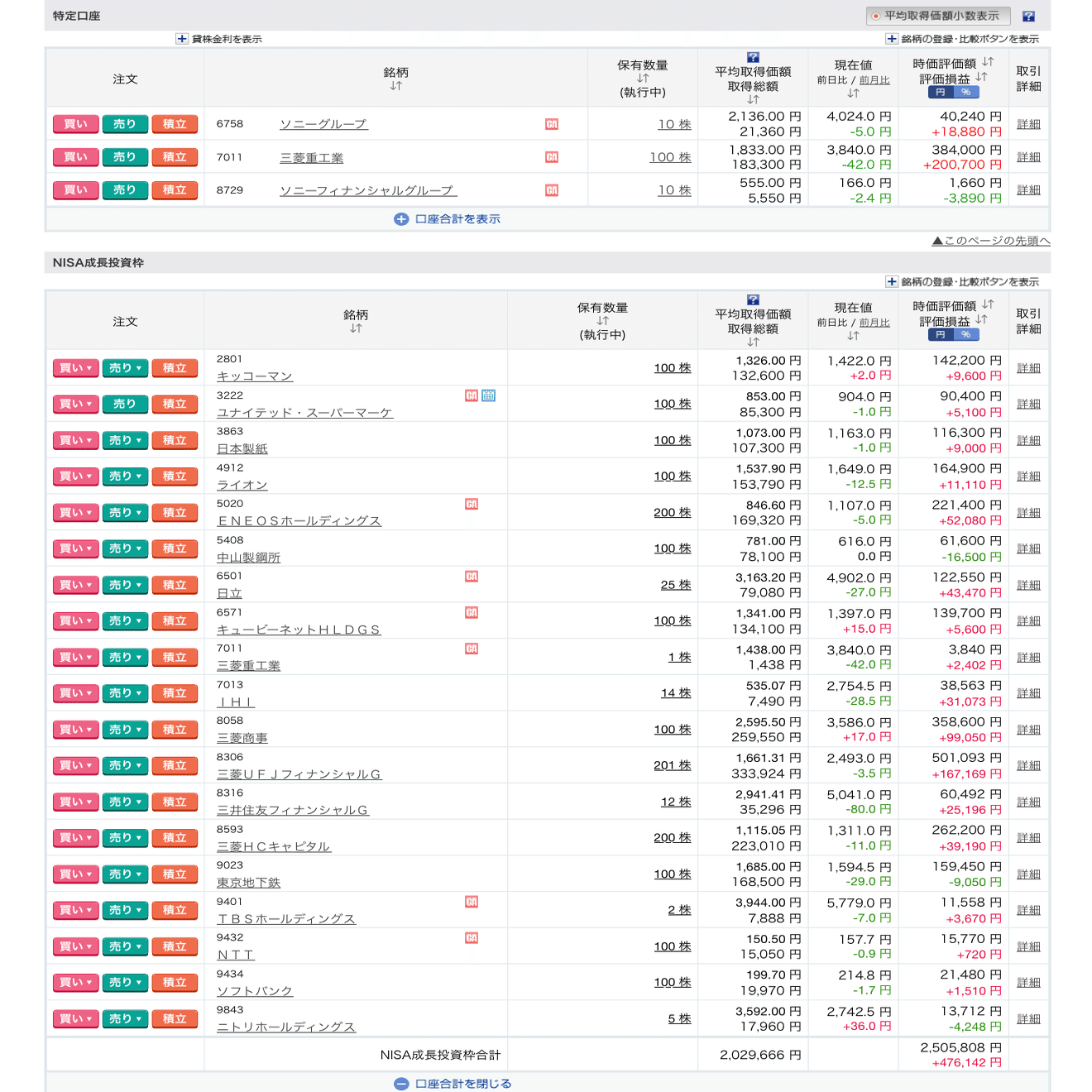This screenshot has width=1092, height=1092.
Task: Switch NISA 評価損益 display to %
Action: point(966,335)
